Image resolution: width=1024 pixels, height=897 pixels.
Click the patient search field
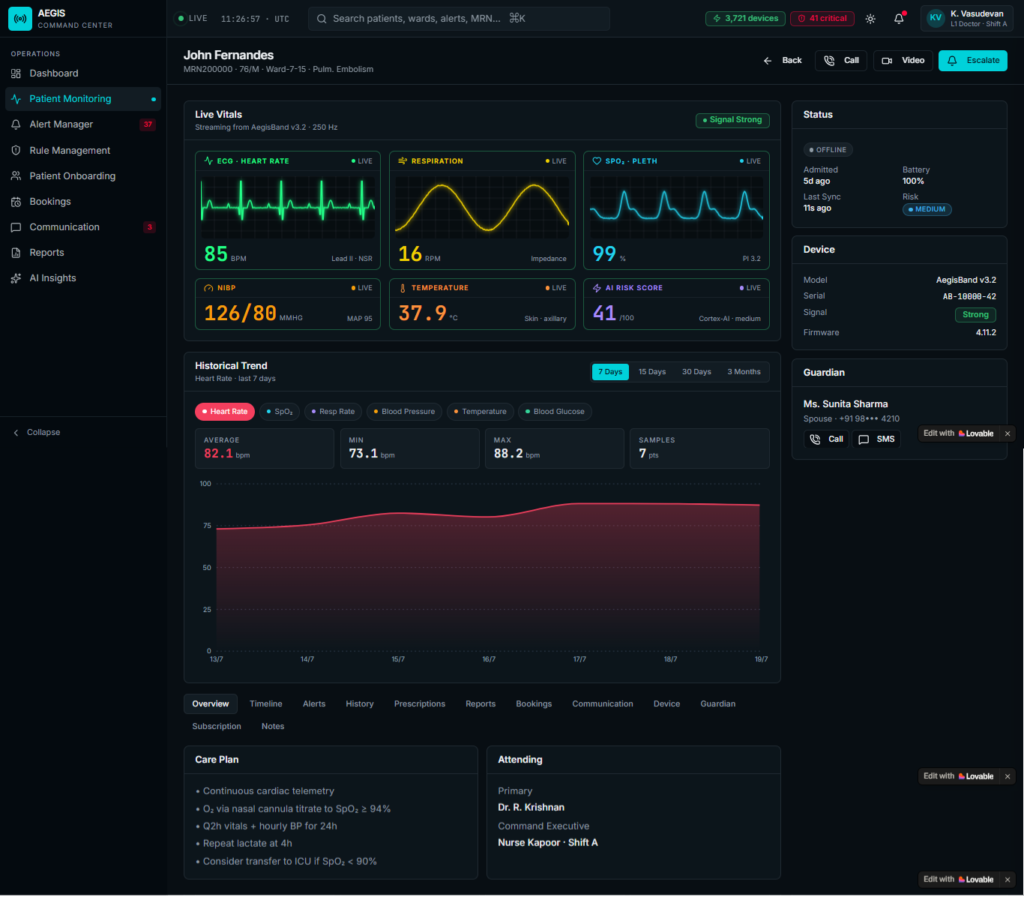tap(458, 18)
